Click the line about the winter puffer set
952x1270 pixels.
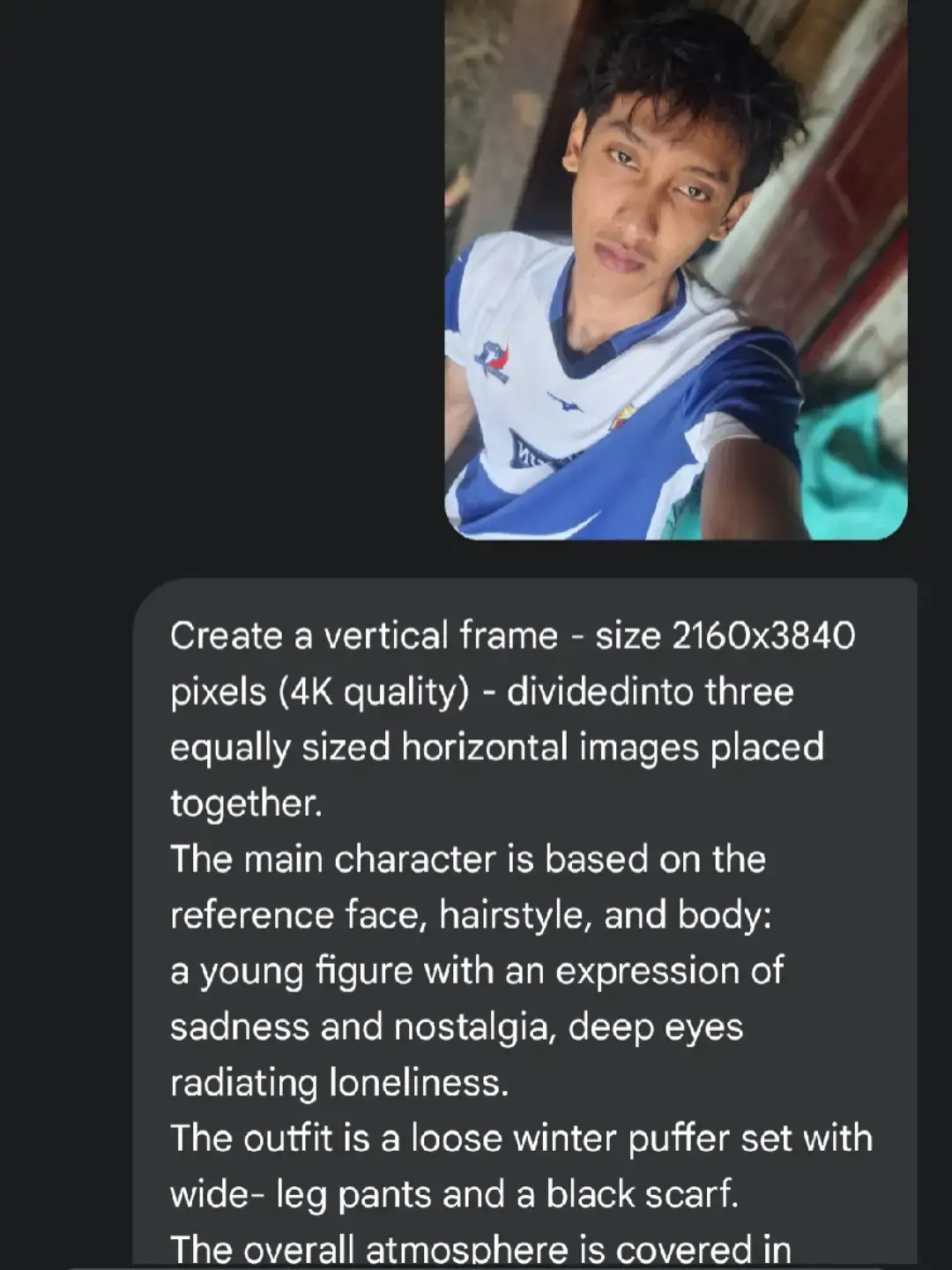point(521,1139)
